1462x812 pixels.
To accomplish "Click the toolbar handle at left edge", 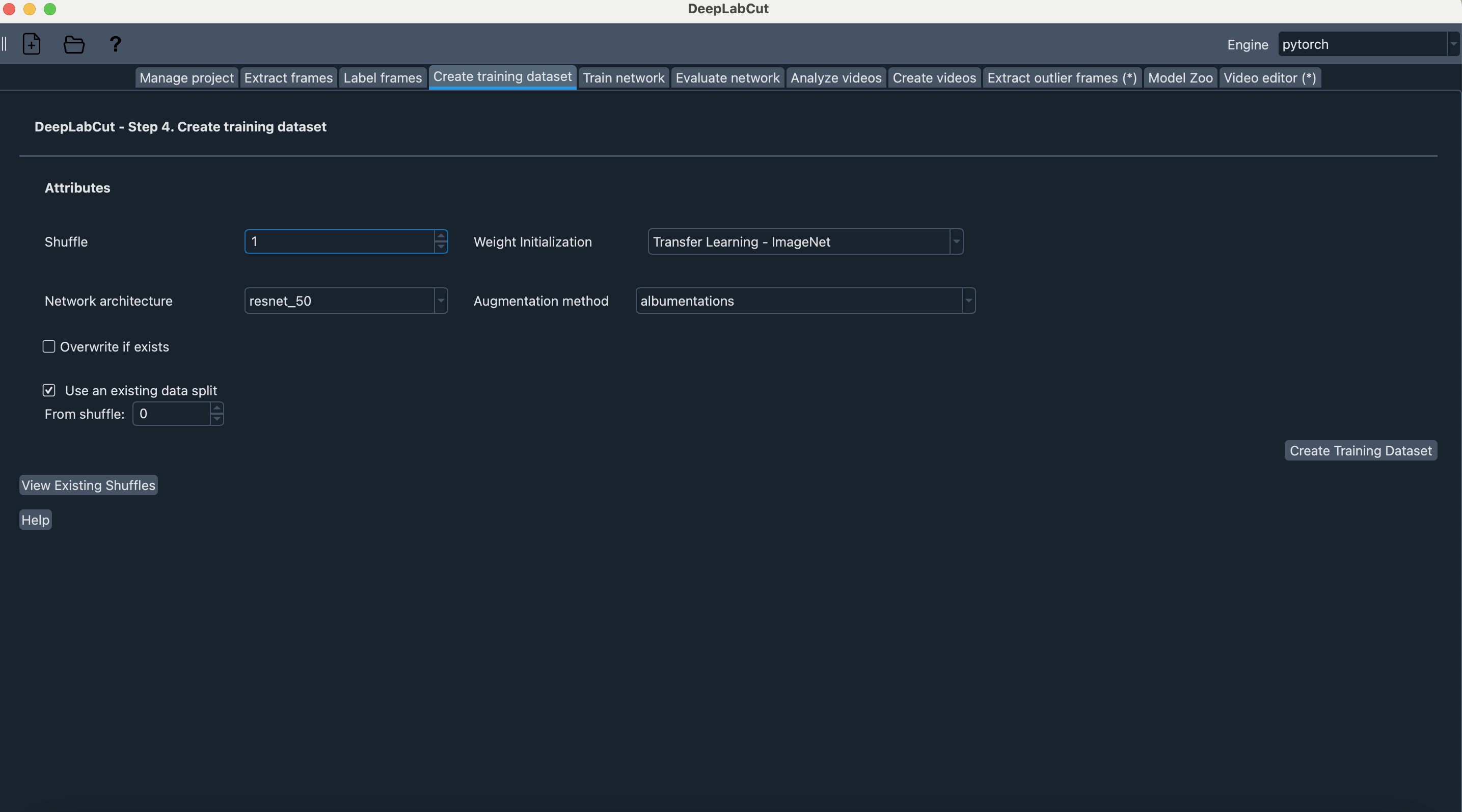I will [x=4, y=44].
